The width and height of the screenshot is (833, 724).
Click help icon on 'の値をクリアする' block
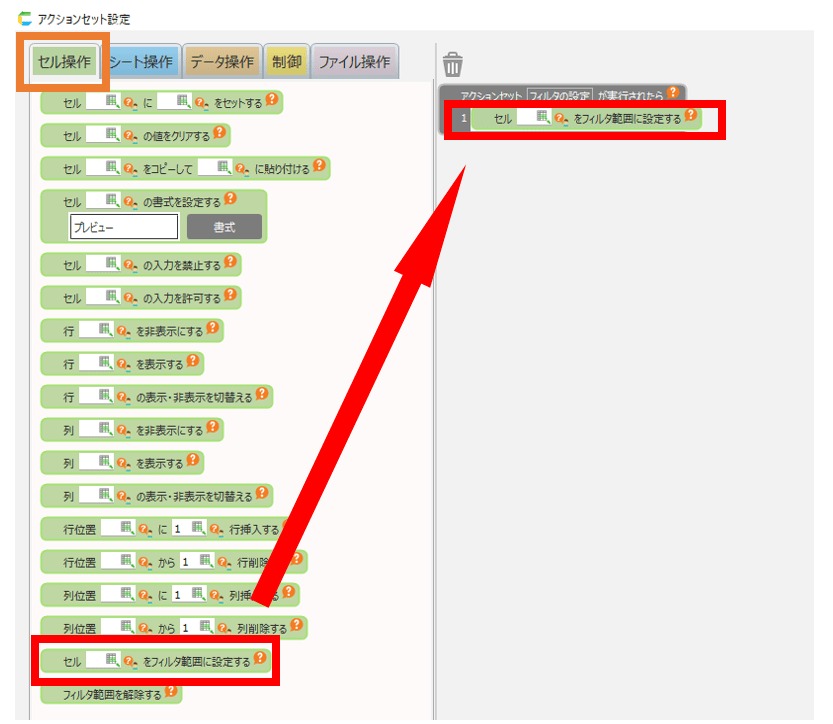[220, 133]
